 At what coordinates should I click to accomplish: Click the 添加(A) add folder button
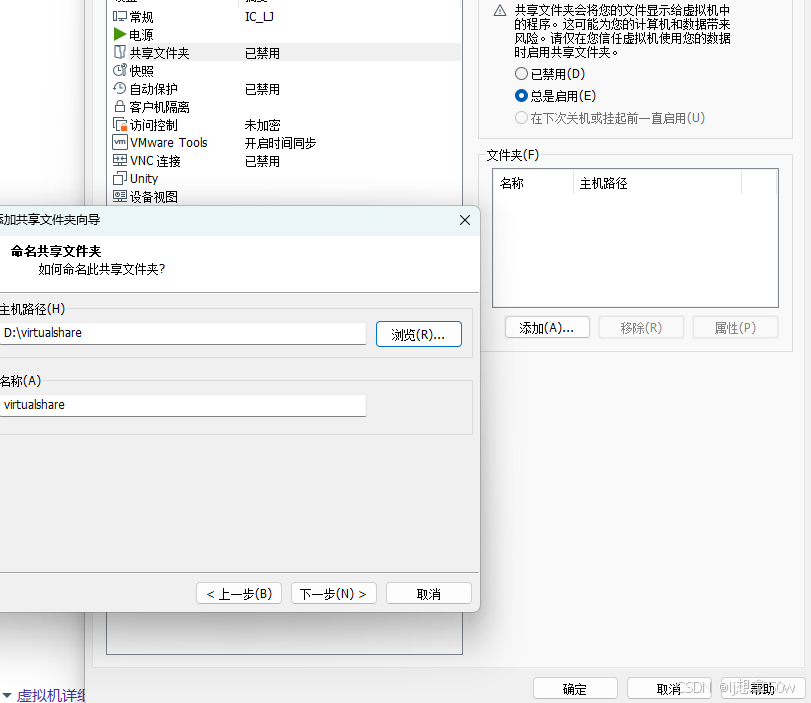[547, 327]
